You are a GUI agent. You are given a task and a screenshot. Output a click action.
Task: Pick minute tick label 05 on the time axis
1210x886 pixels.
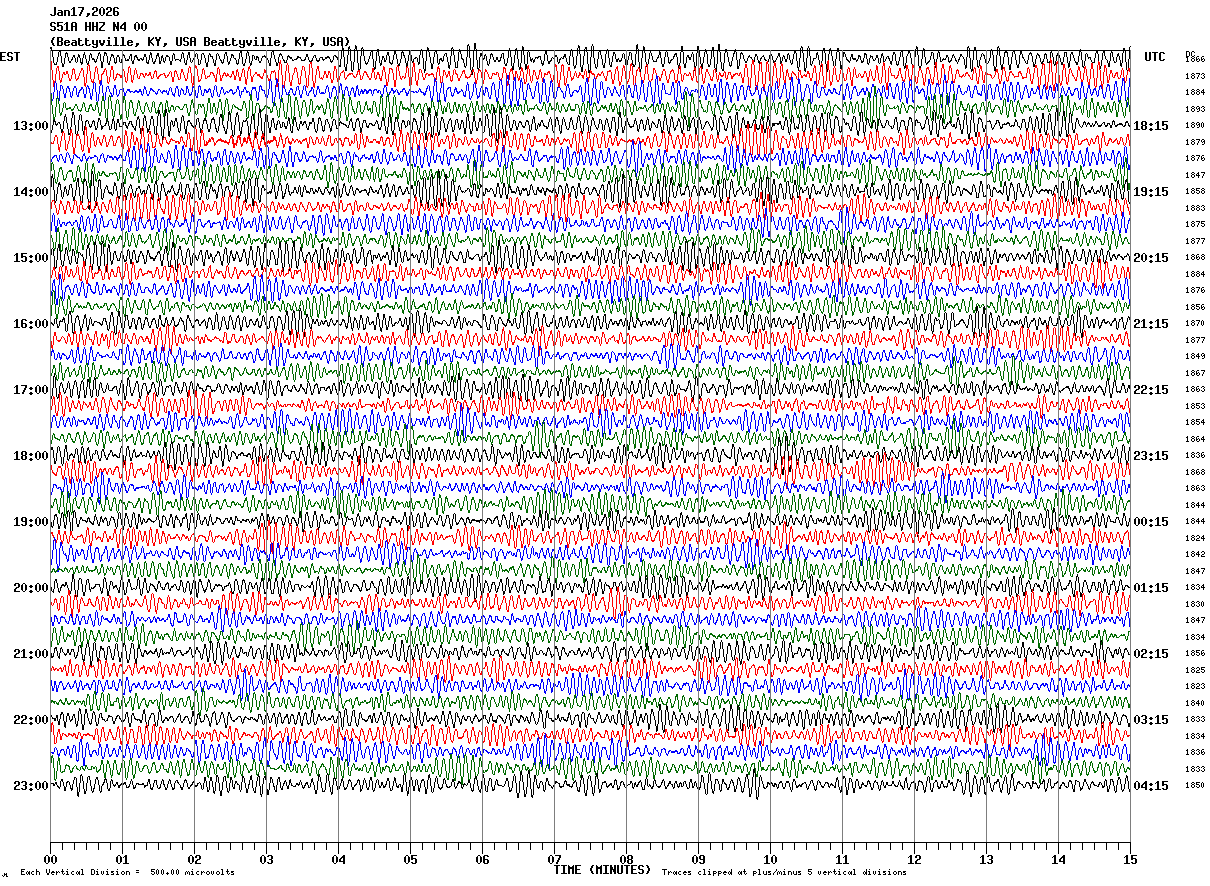point(410,859)
